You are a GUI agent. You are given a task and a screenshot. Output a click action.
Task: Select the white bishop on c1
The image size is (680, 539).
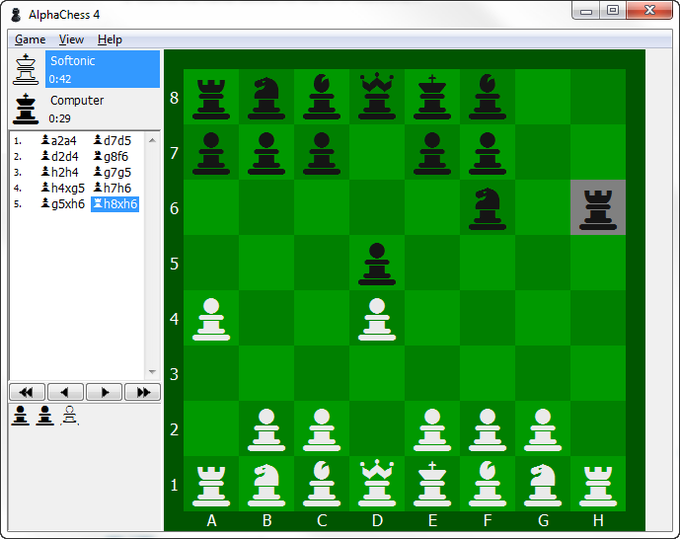[322, 484]
